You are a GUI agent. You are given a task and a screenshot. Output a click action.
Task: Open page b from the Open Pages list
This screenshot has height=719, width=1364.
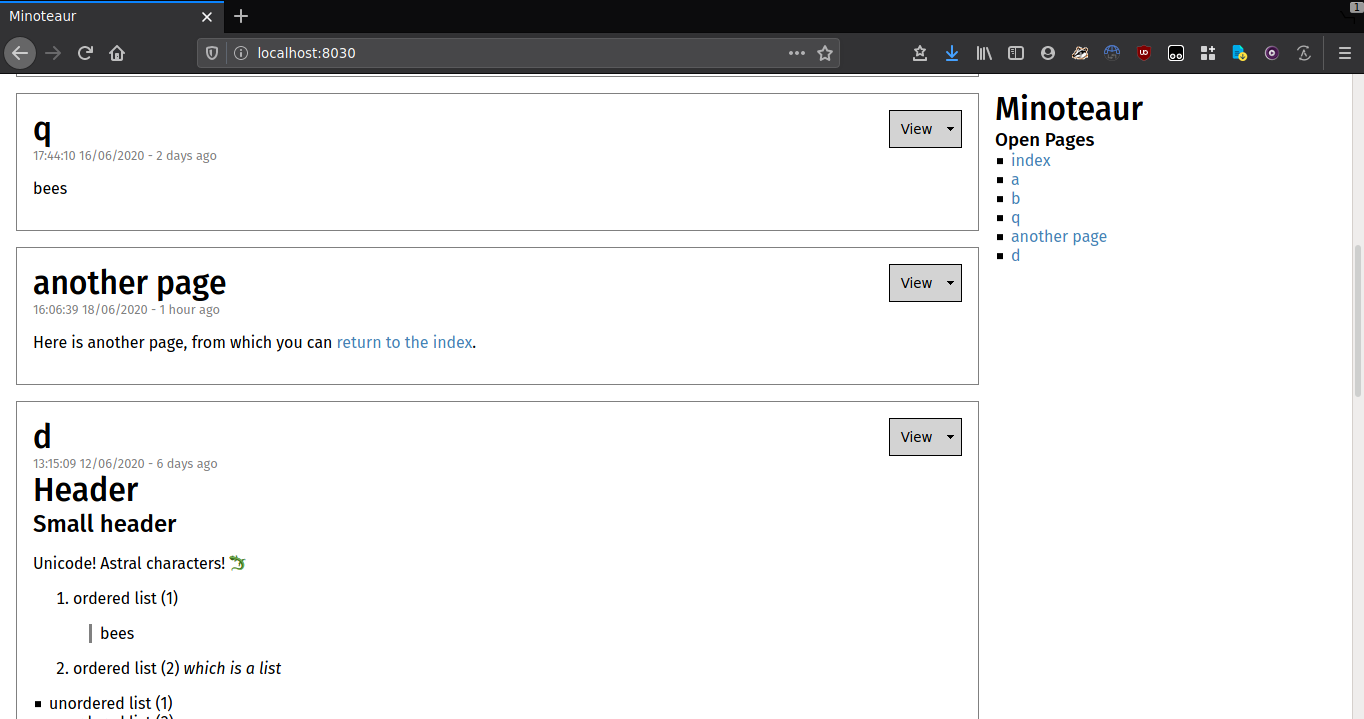pyautogui.click(x=1016, y=198)
